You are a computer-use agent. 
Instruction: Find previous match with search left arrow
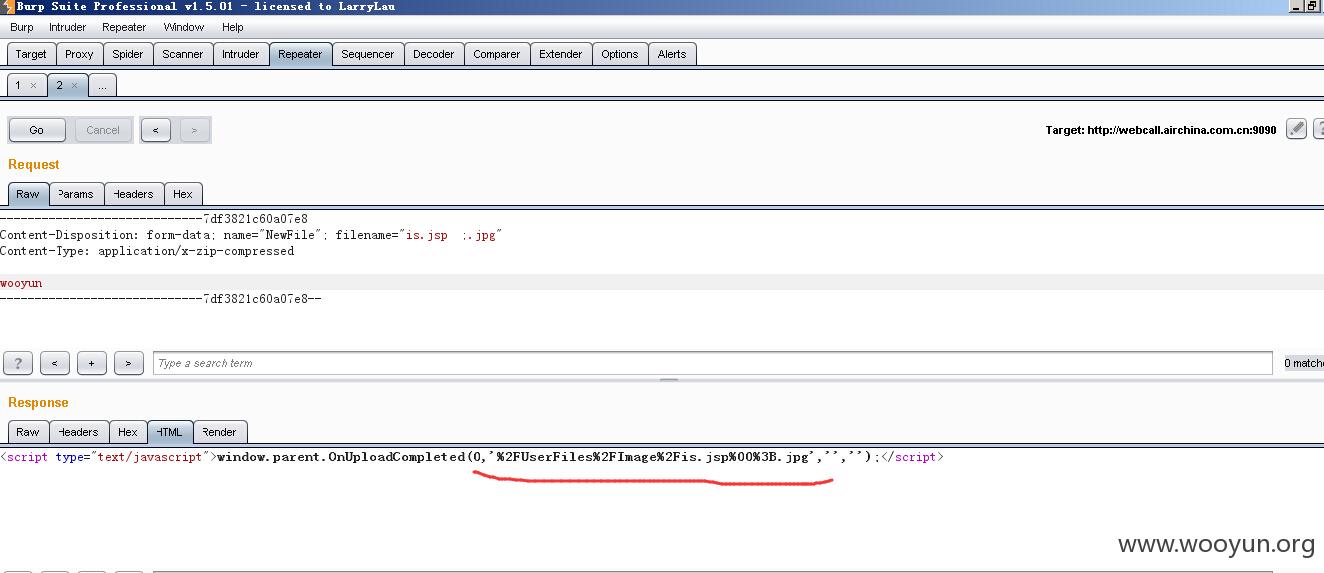(55, 363)
